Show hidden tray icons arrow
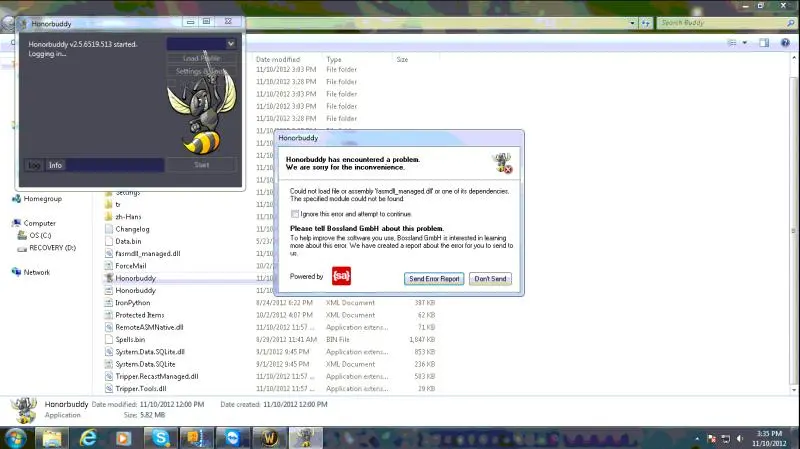This screenshot has height=449, width=800. pyautogui.click(x=697, y=439)
